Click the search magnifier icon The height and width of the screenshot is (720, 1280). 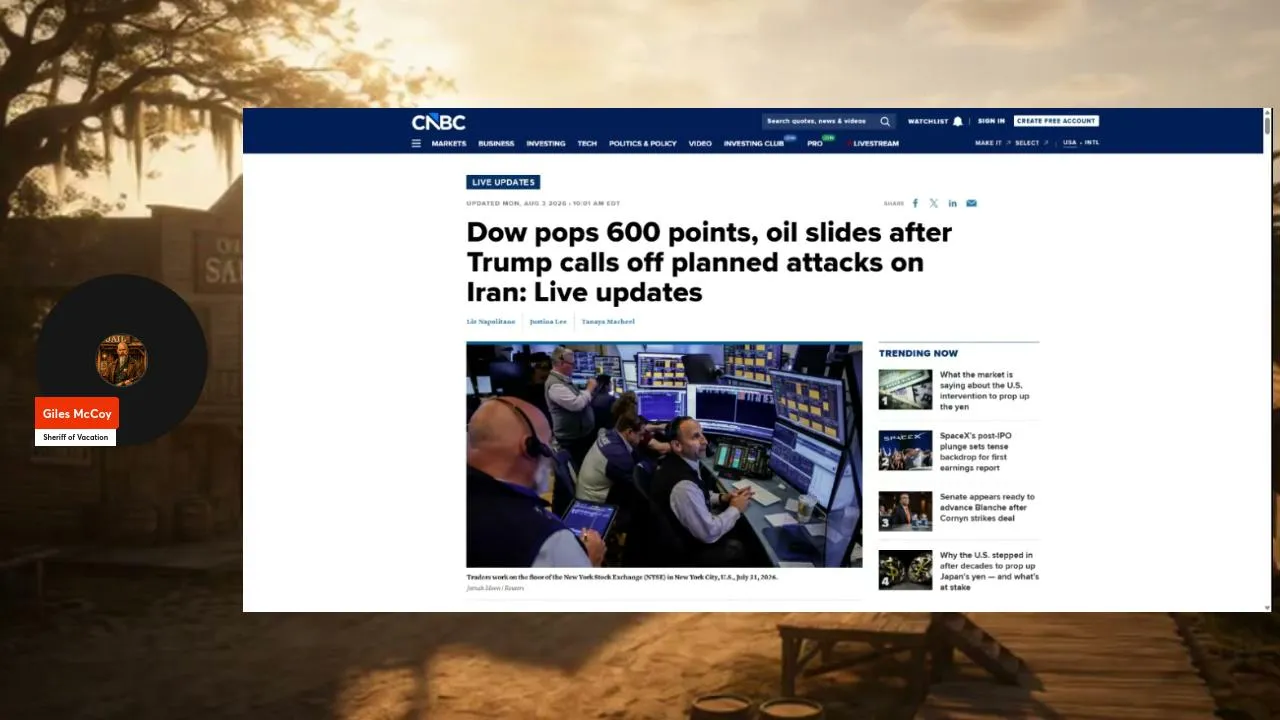(885, 121)
